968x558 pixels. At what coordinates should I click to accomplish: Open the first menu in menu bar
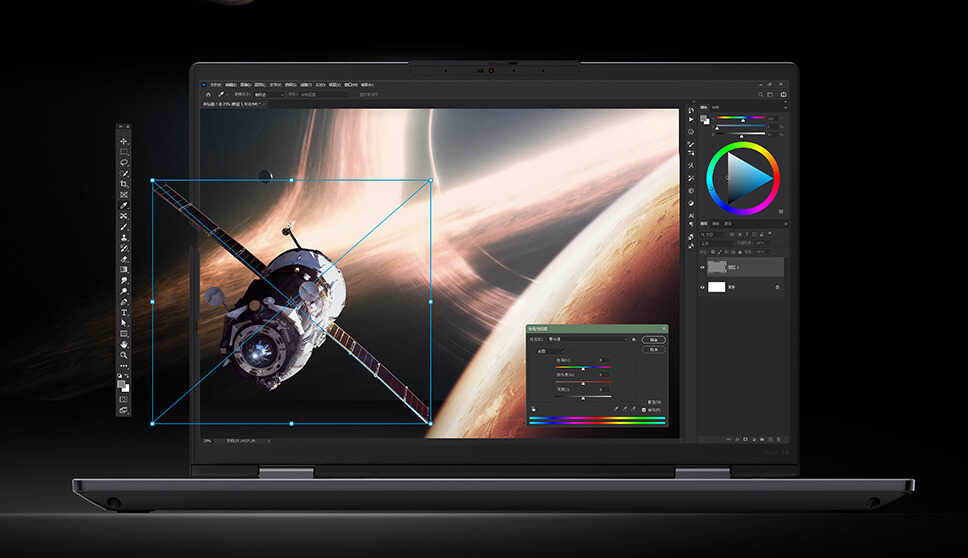point(215,85)
